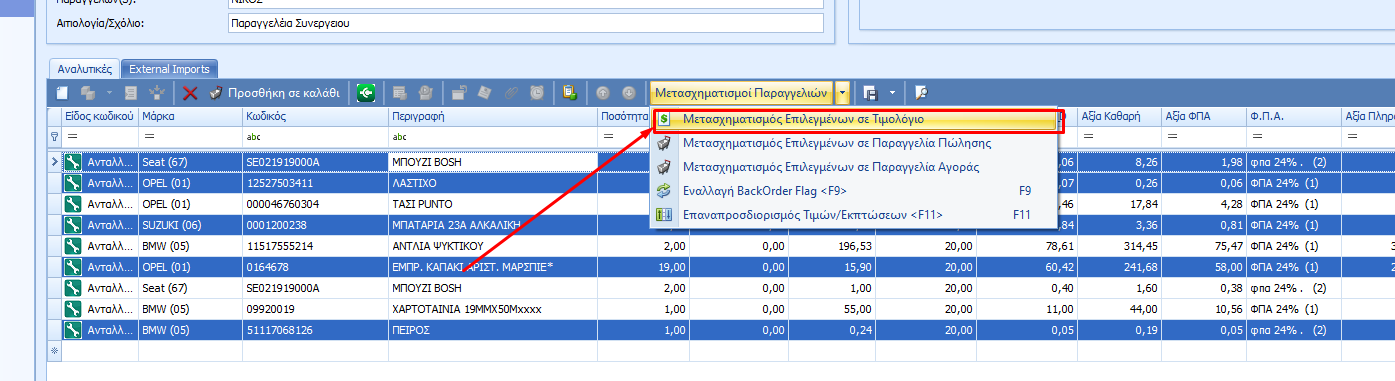Click the green left-arrow toolbar icon
The height and width of the screenshot is (381, 1395).
point(365,93)
